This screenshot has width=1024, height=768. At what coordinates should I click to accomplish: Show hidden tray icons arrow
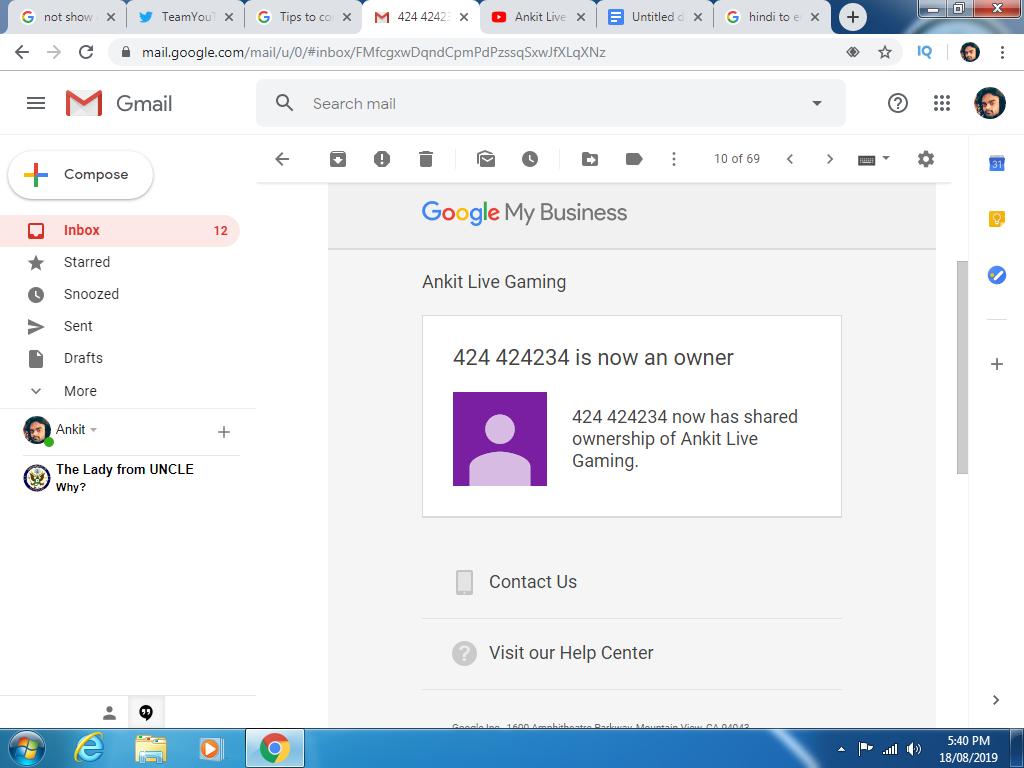pos(842,749)
